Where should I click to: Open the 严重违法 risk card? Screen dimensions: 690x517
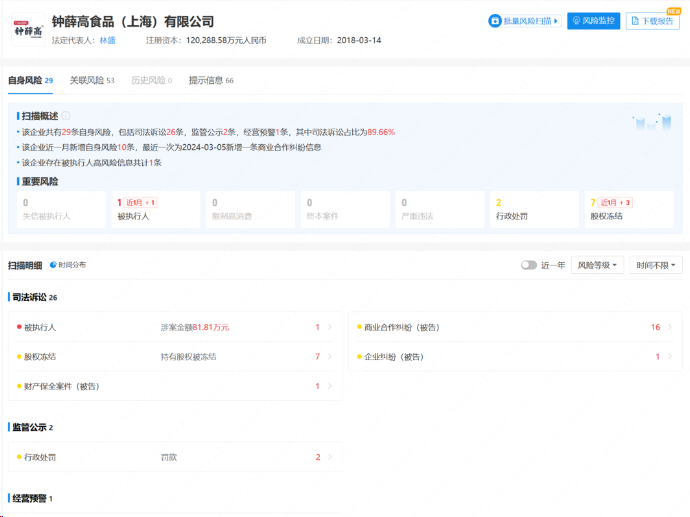[x=440, y=209]
